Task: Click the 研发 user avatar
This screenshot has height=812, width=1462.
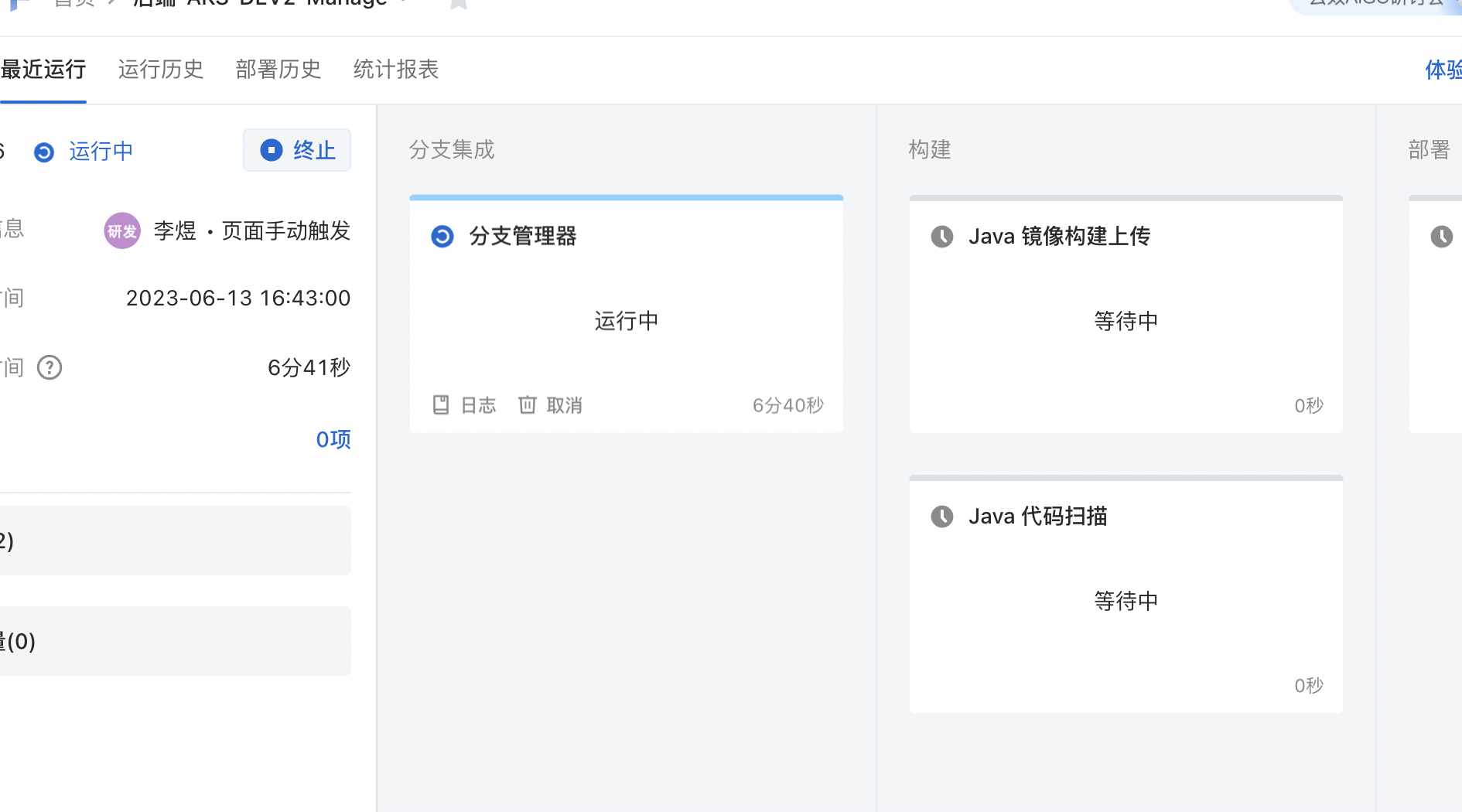Action: click(122, 230)
